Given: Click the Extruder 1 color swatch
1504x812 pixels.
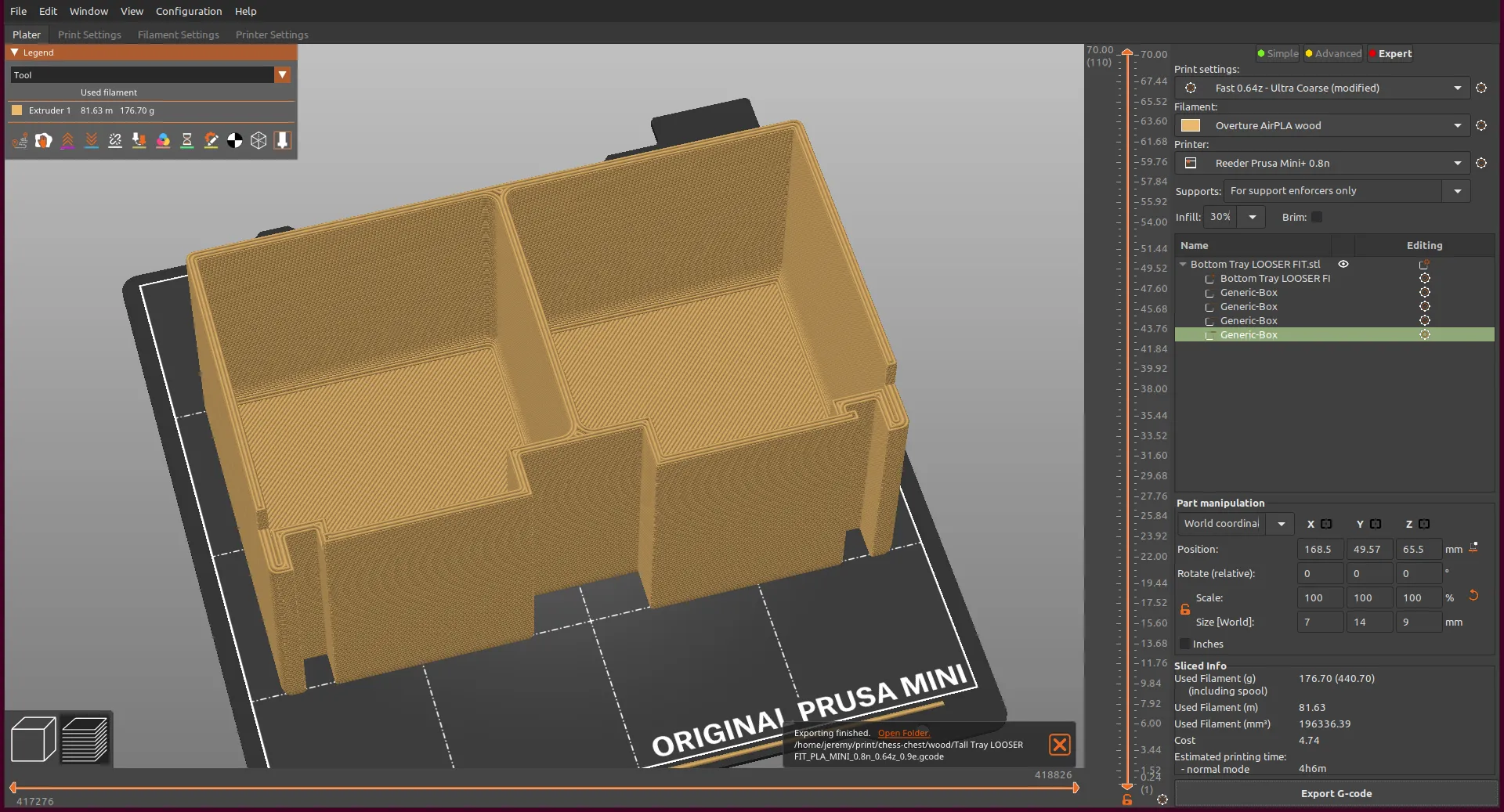Looking at the screenshot, I should (x=17, y=110).
